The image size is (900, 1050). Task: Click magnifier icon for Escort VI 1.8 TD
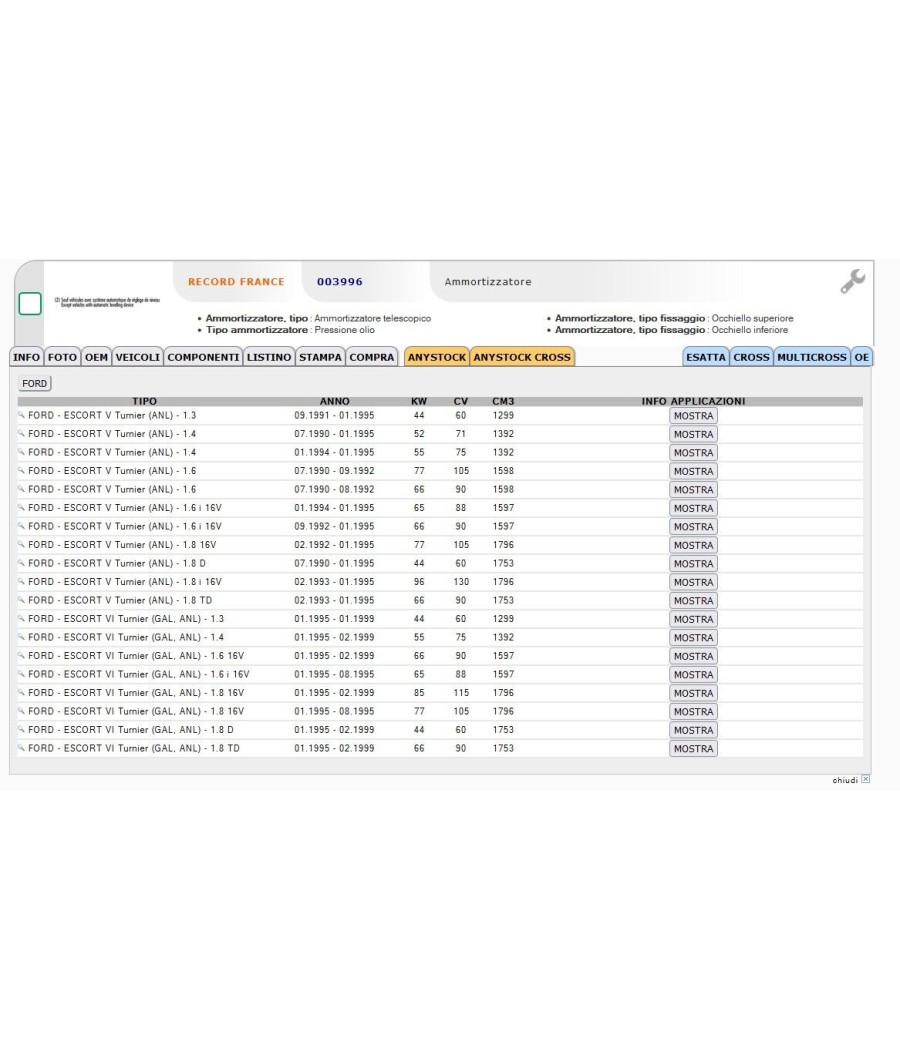point(21,749)
